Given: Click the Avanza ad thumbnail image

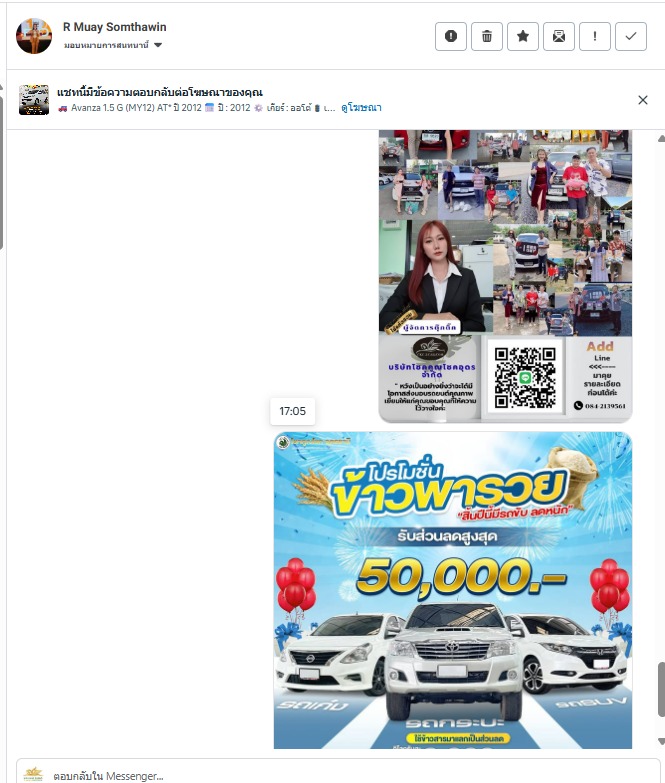Looking at the screenshot, I should (34, 100).
